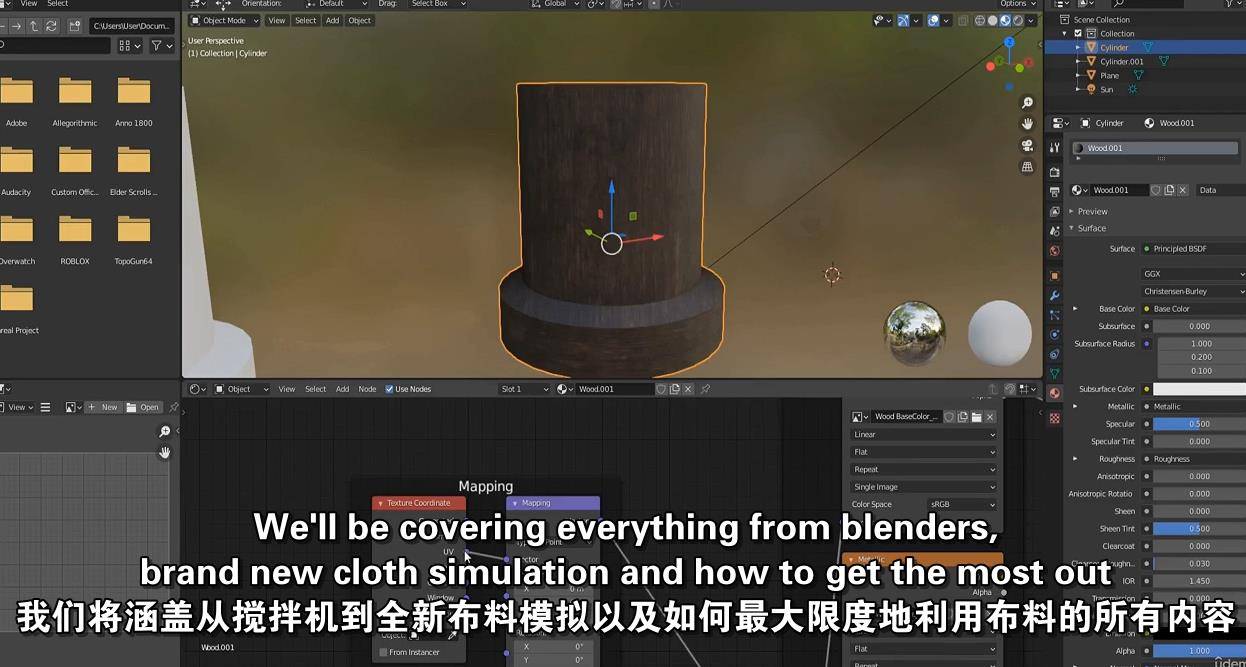Click file browser parent directory arrow
This screenshot has height=667, width=1246.
click(34, 26)
